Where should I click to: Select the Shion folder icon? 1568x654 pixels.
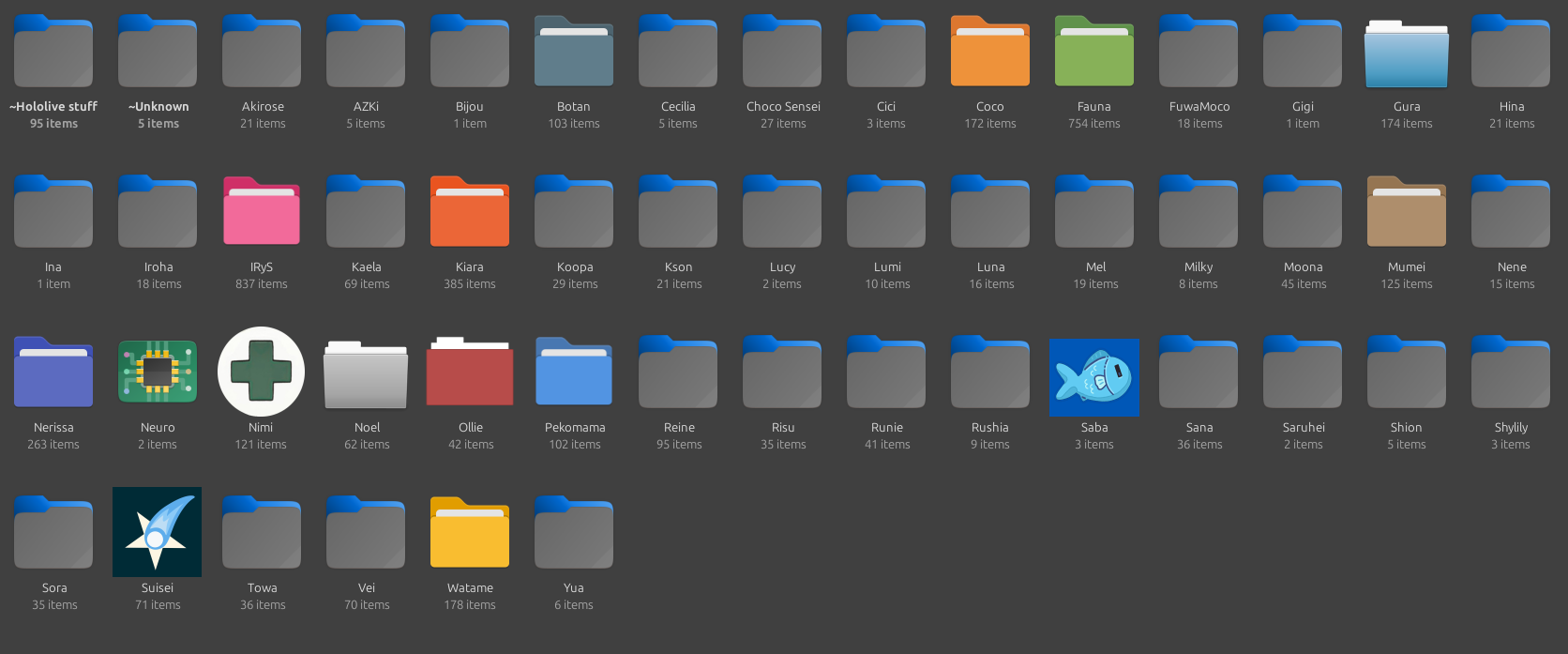[1407, 372]
